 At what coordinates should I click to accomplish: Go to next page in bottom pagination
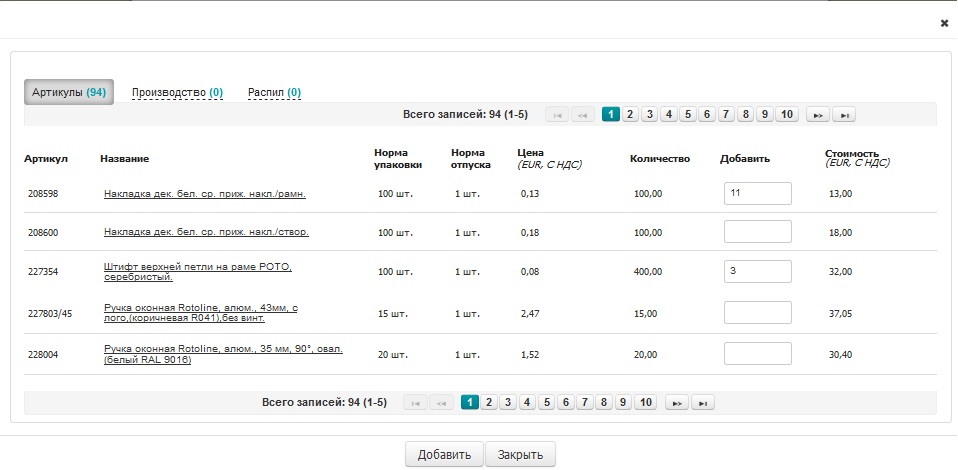pos(676,403)
